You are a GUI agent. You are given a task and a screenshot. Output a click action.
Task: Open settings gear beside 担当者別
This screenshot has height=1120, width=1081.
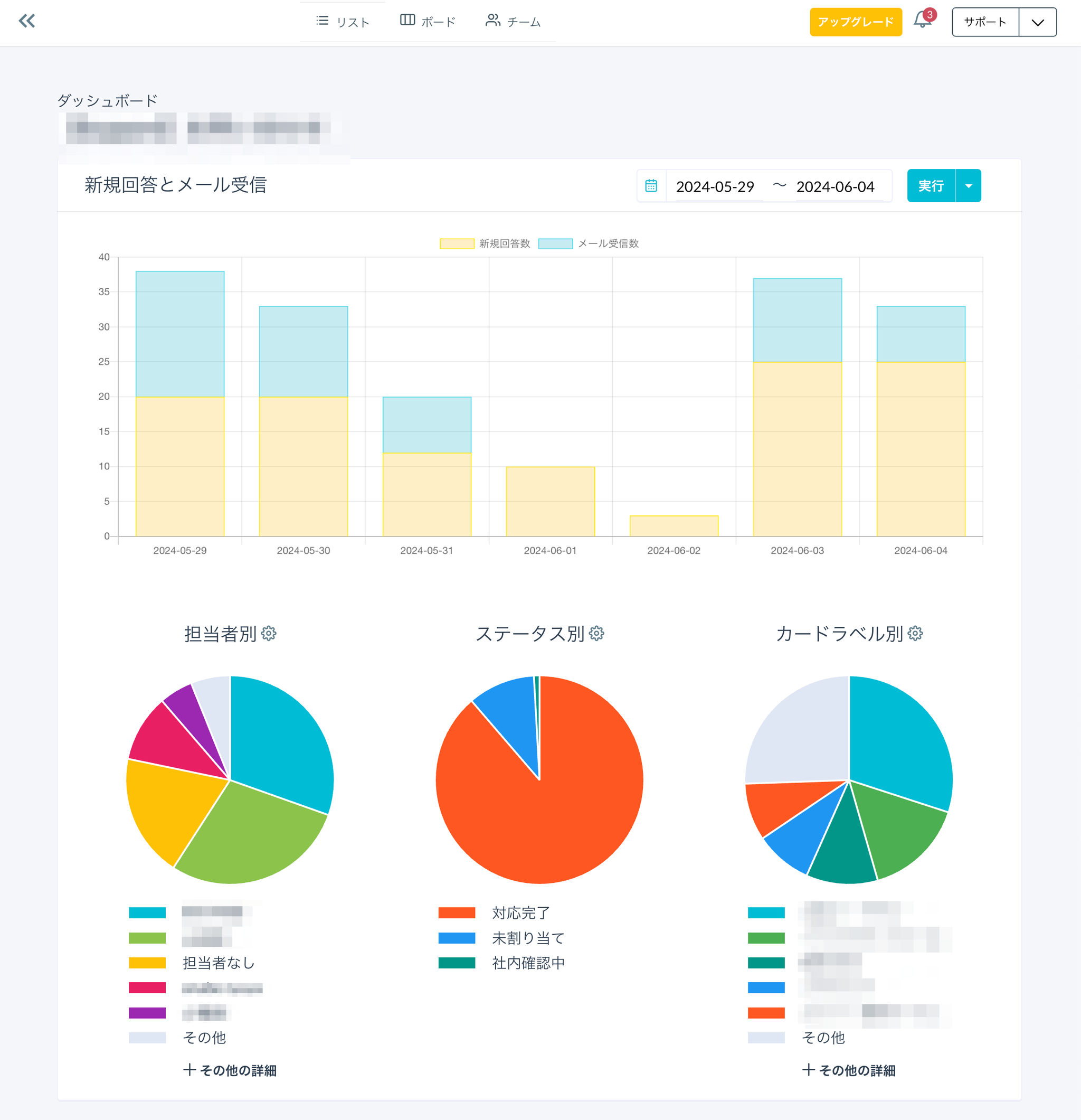(x=269, y=633)
